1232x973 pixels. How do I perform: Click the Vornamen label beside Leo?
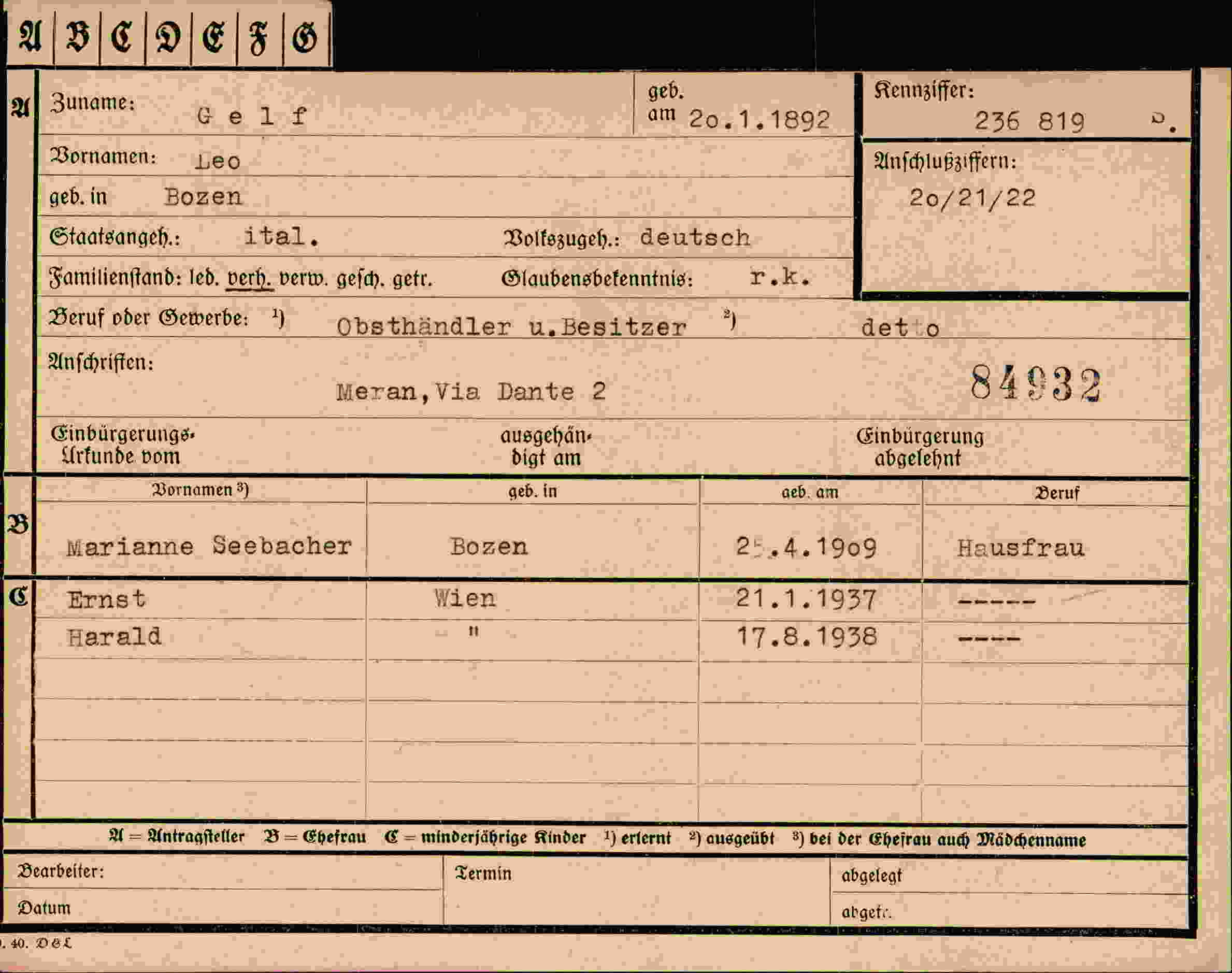[103, 156]
